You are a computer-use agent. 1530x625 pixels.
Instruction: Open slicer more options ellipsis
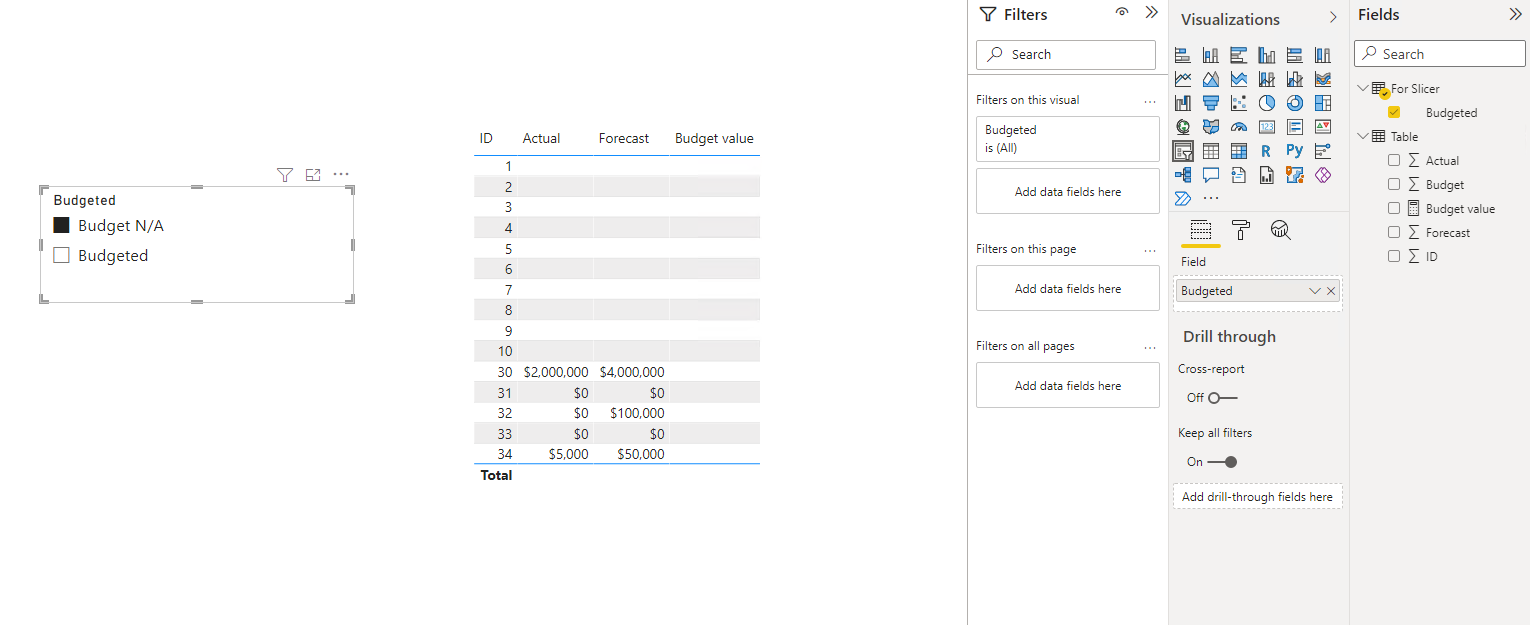click(x=341, y=175)
